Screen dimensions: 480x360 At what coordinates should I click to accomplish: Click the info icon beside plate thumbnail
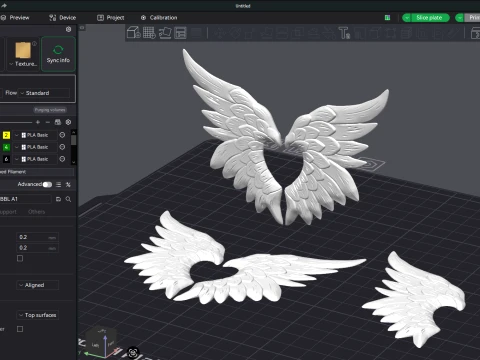click(x=34, y=43)
